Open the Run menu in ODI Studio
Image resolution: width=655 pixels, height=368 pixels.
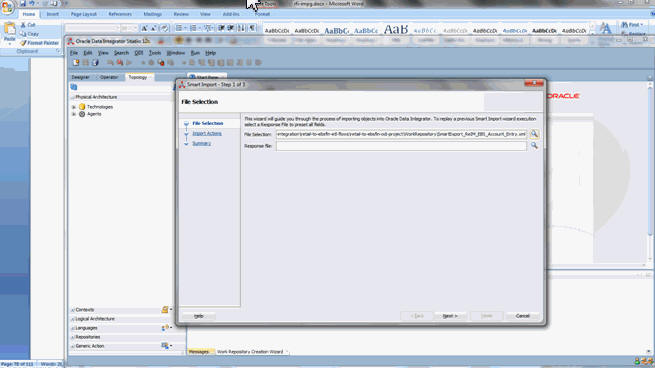[x=195, y=53]
